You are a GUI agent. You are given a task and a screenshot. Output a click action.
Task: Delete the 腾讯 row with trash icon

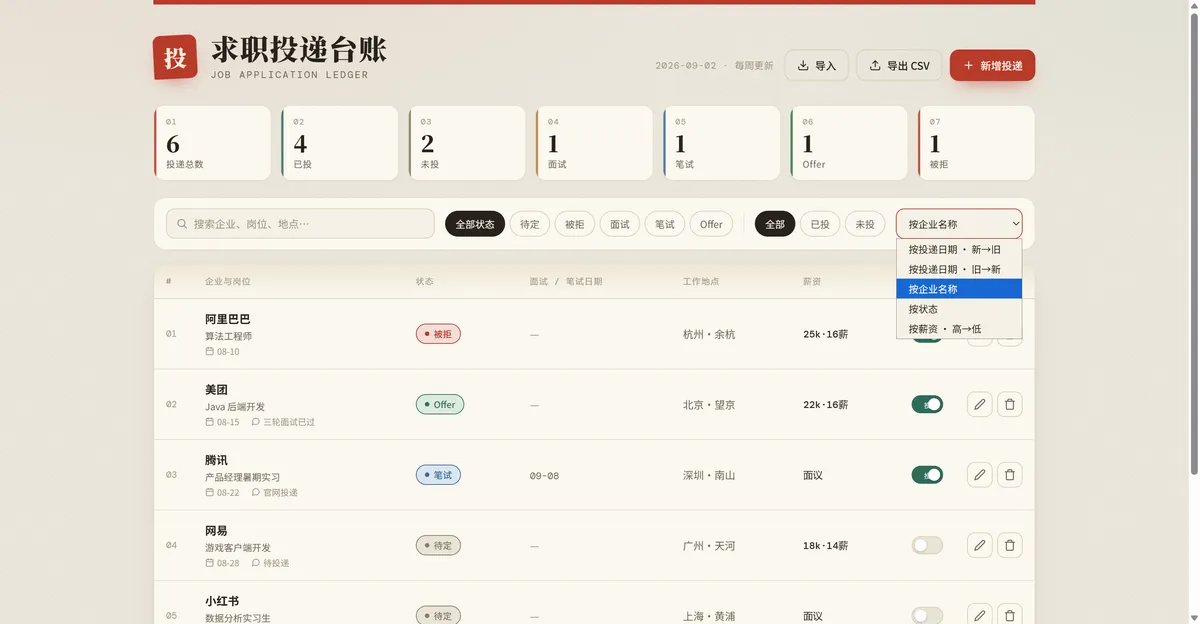coord(1010,475)
